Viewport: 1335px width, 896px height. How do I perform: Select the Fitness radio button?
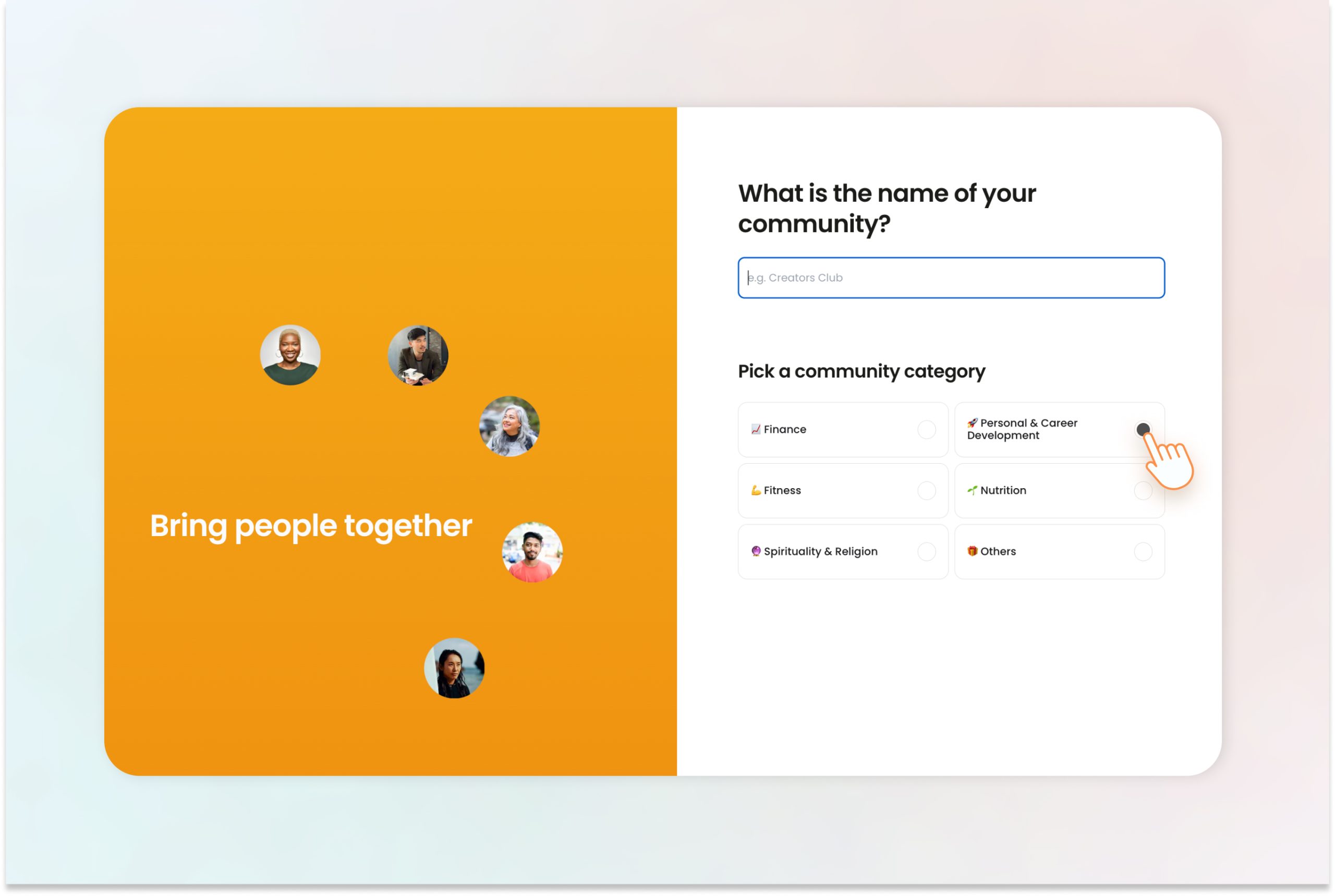pos(926,491)
